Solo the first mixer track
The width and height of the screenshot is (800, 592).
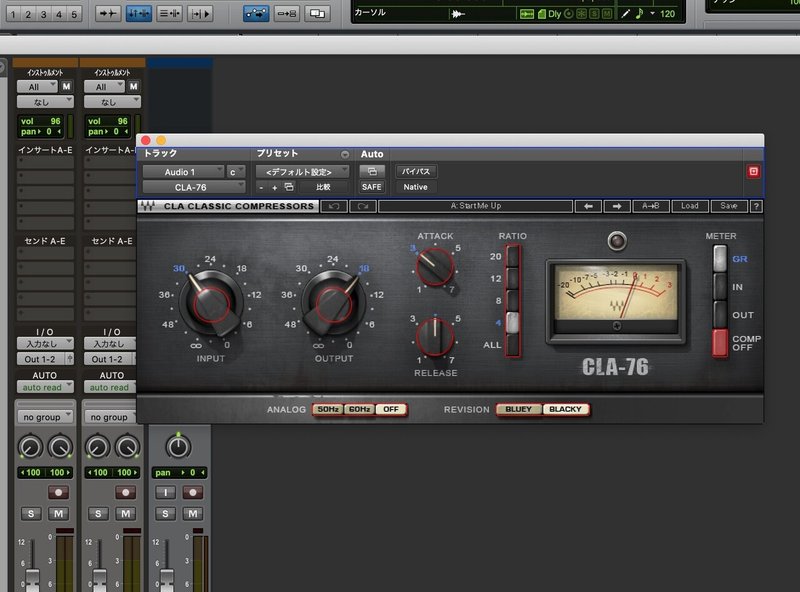tap(31, 513)
